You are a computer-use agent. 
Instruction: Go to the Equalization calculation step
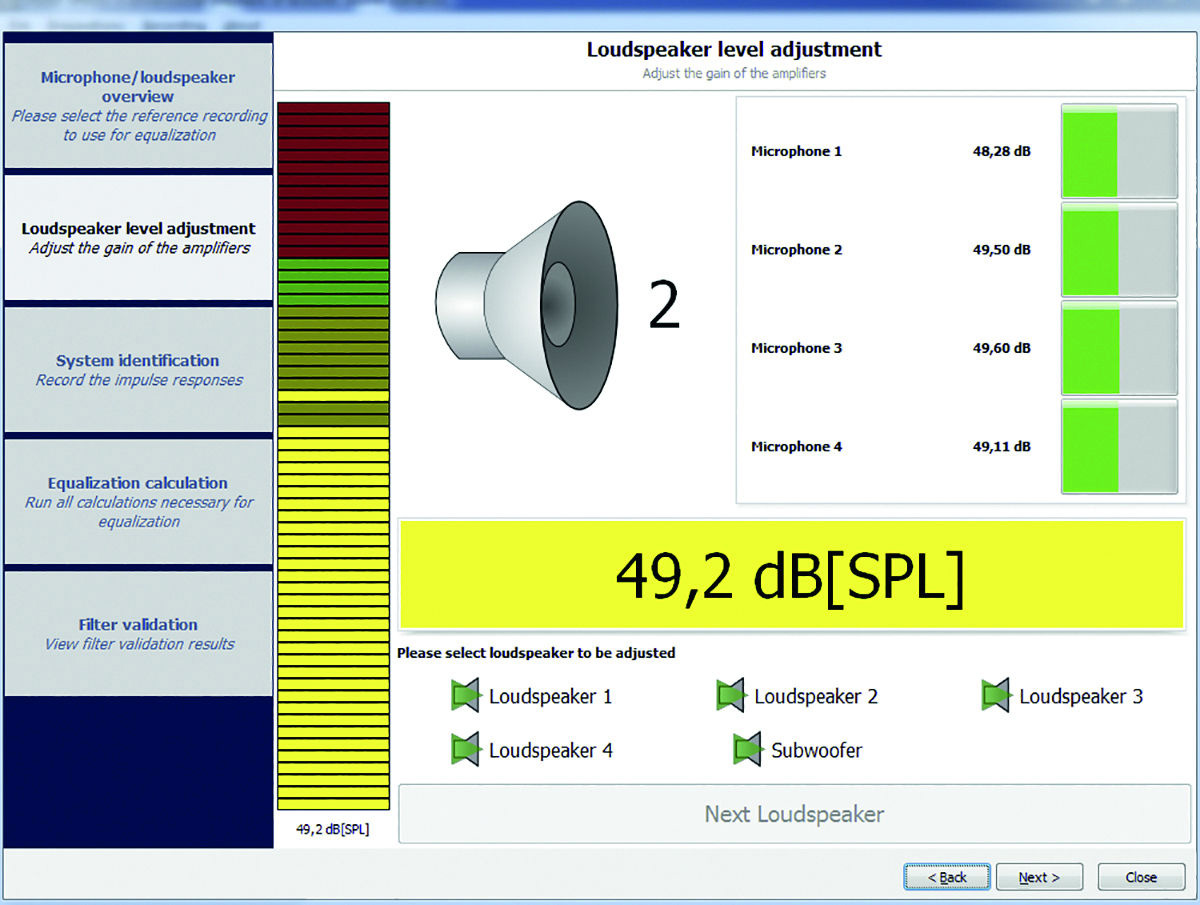pos(139,501)
